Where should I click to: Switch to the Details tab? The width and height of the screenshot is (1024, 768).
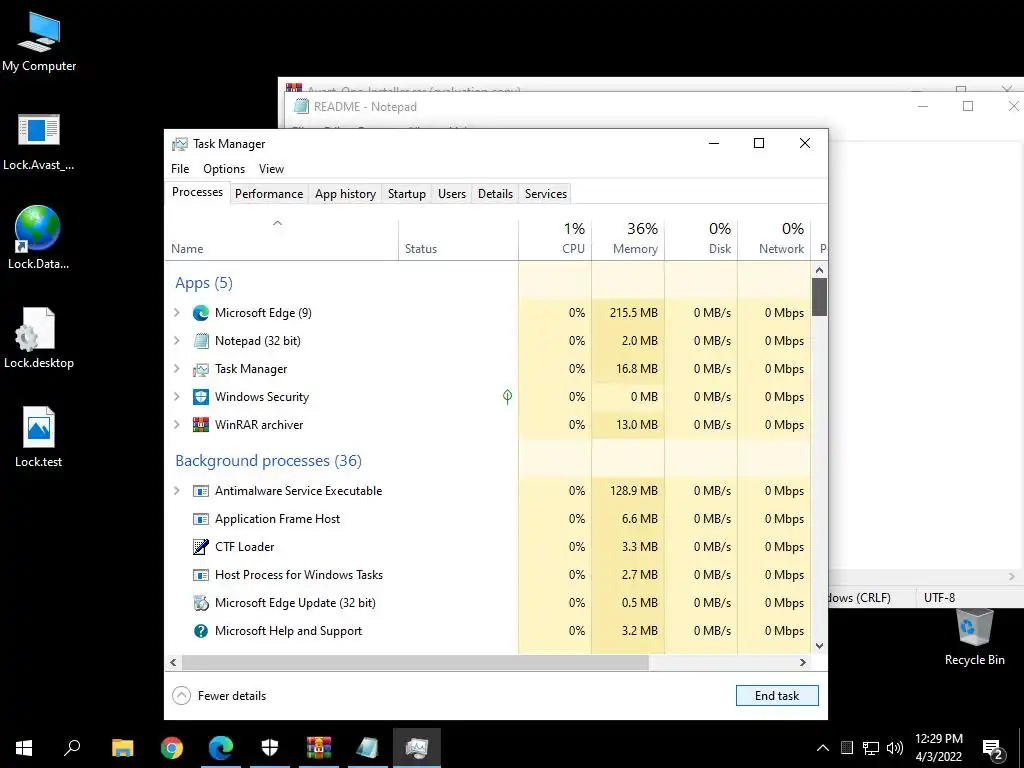[496, 194]
